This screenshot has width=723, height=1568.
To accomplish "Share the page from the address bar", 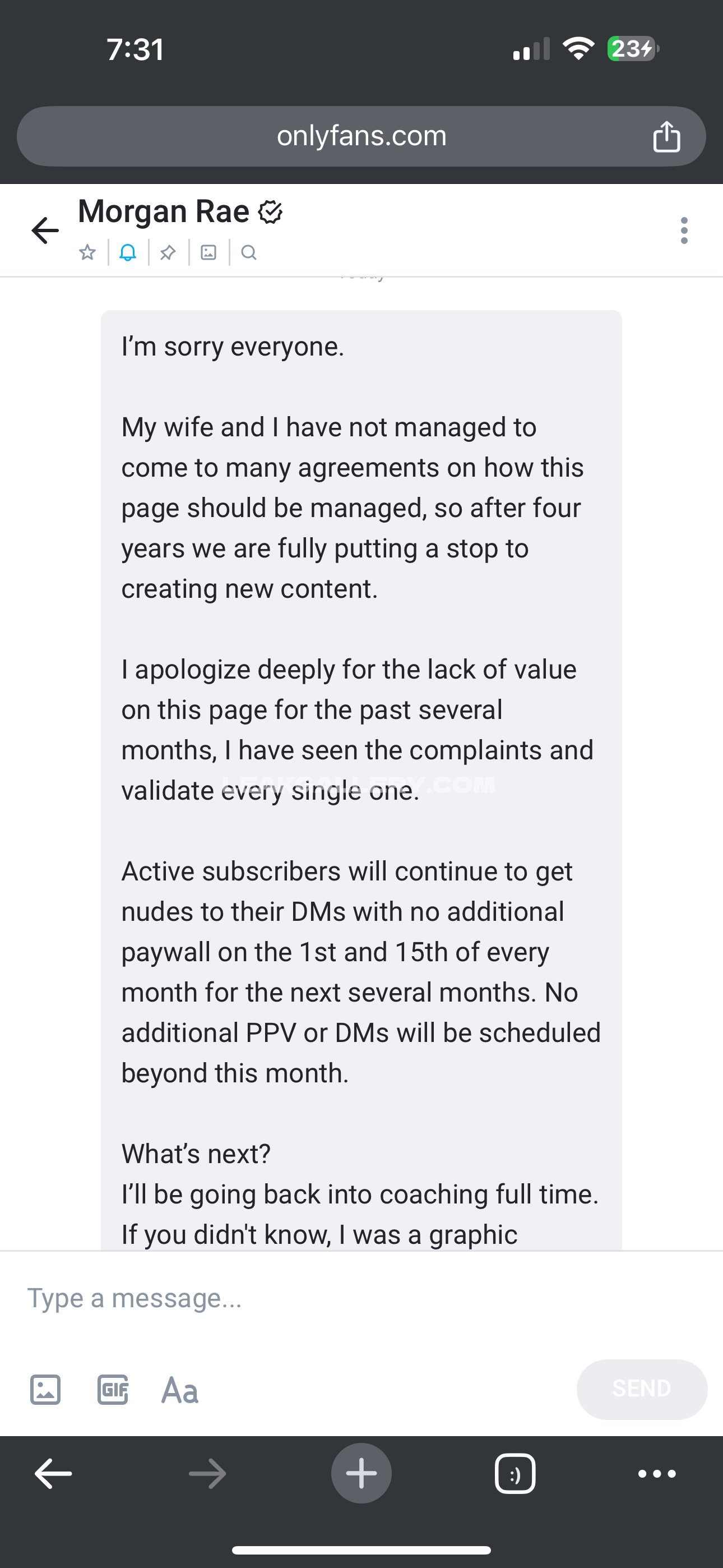I will point(666,136).
